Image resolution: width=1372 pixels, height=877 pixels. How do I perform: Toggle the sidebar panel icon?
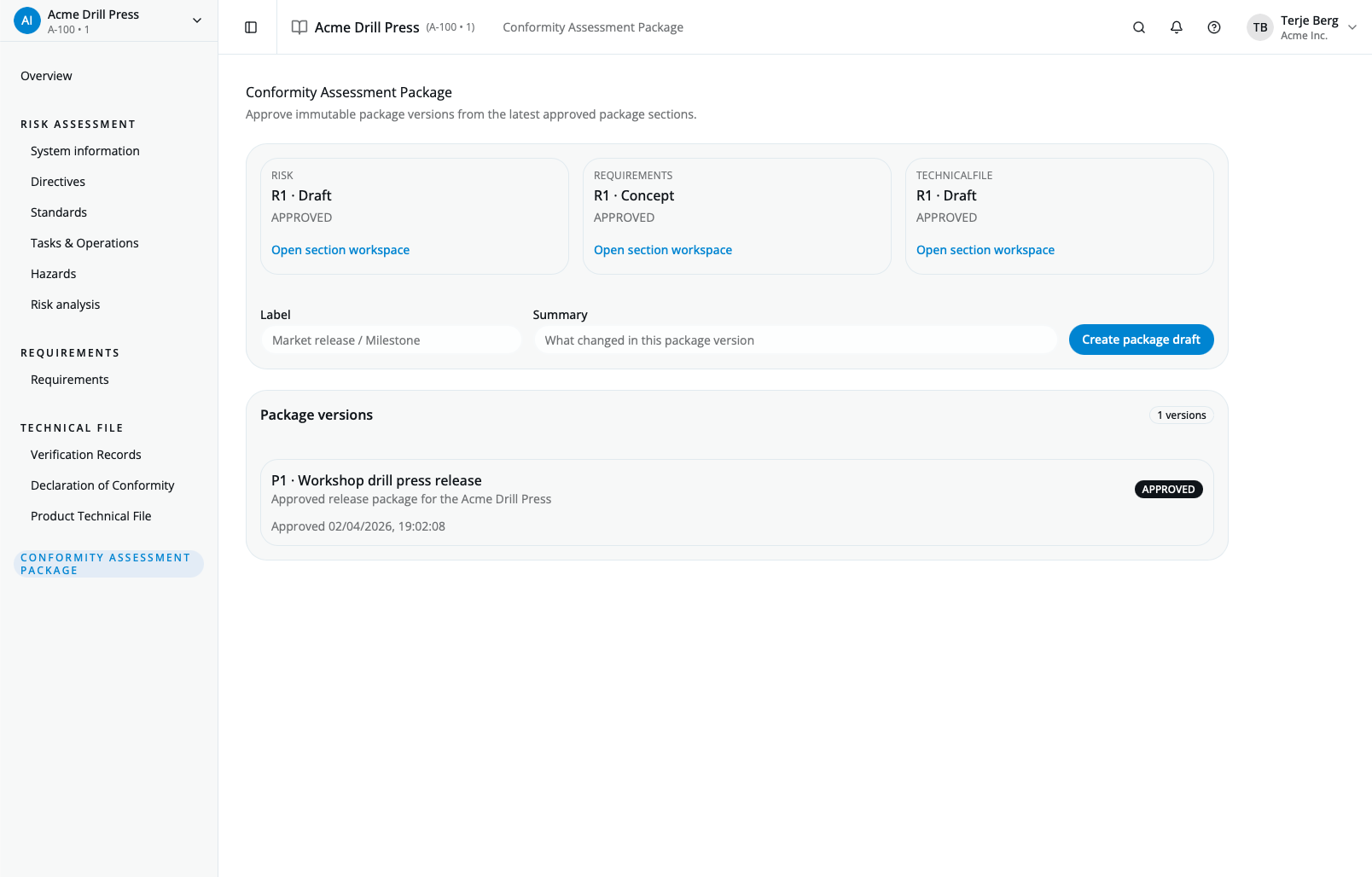(251, 27)
